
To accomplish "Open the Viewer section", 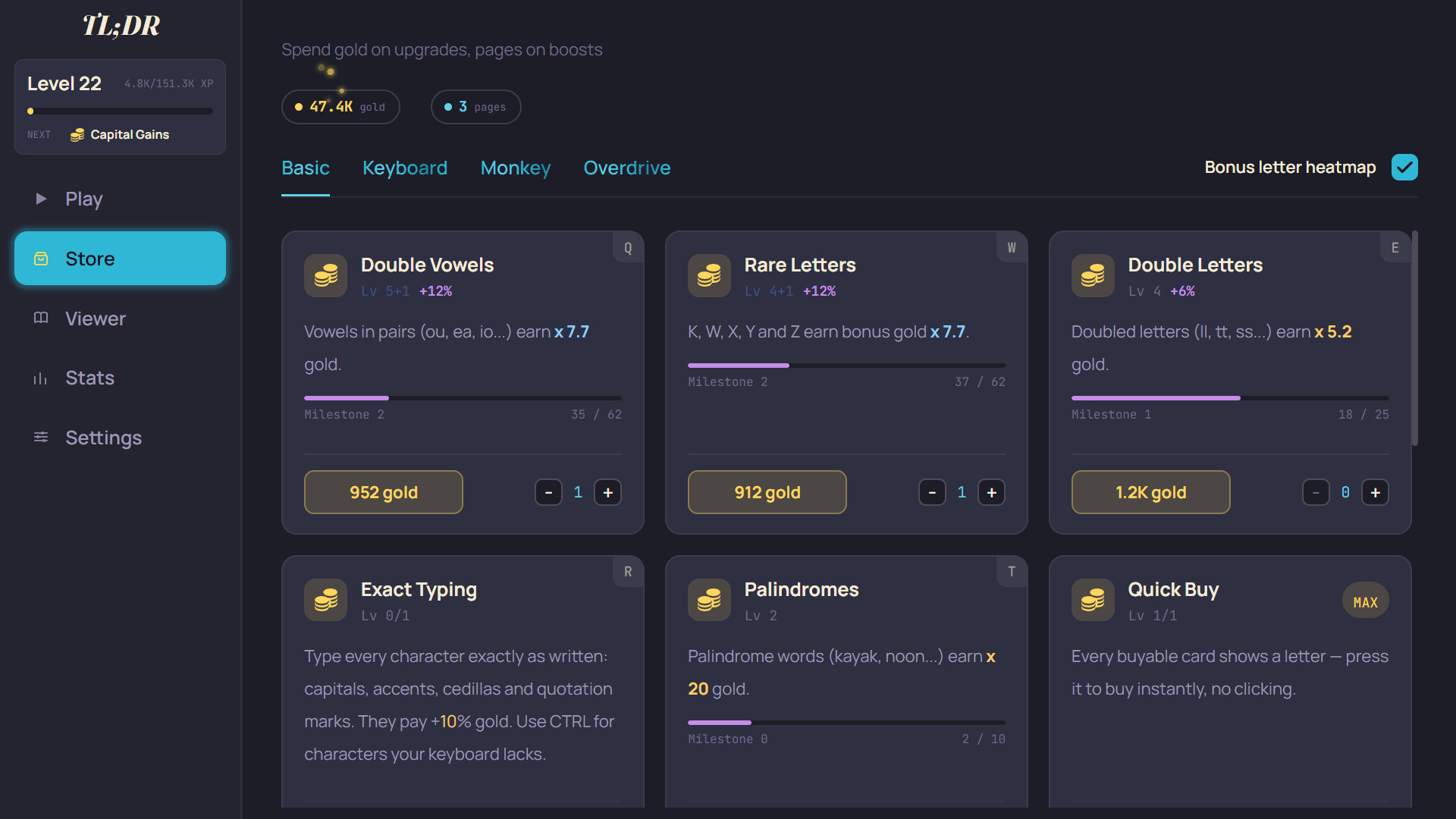I will click(x=120, y=318).
